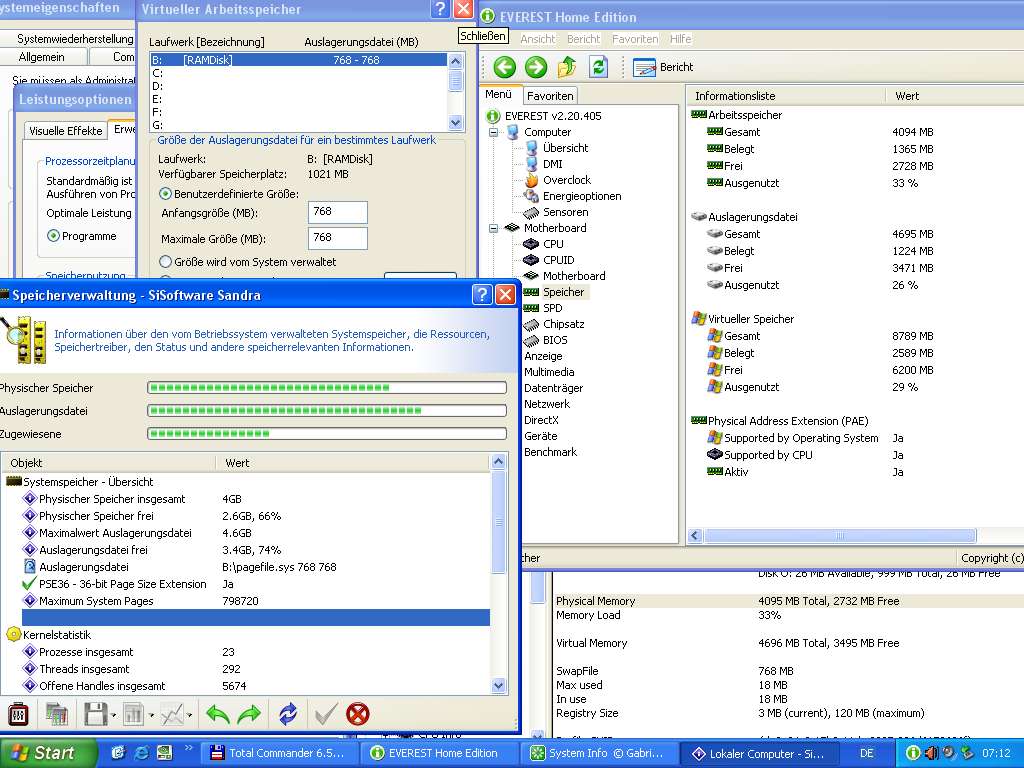
Task: Click the bar chart report icon in Sandra
Action: coord(133,714)
